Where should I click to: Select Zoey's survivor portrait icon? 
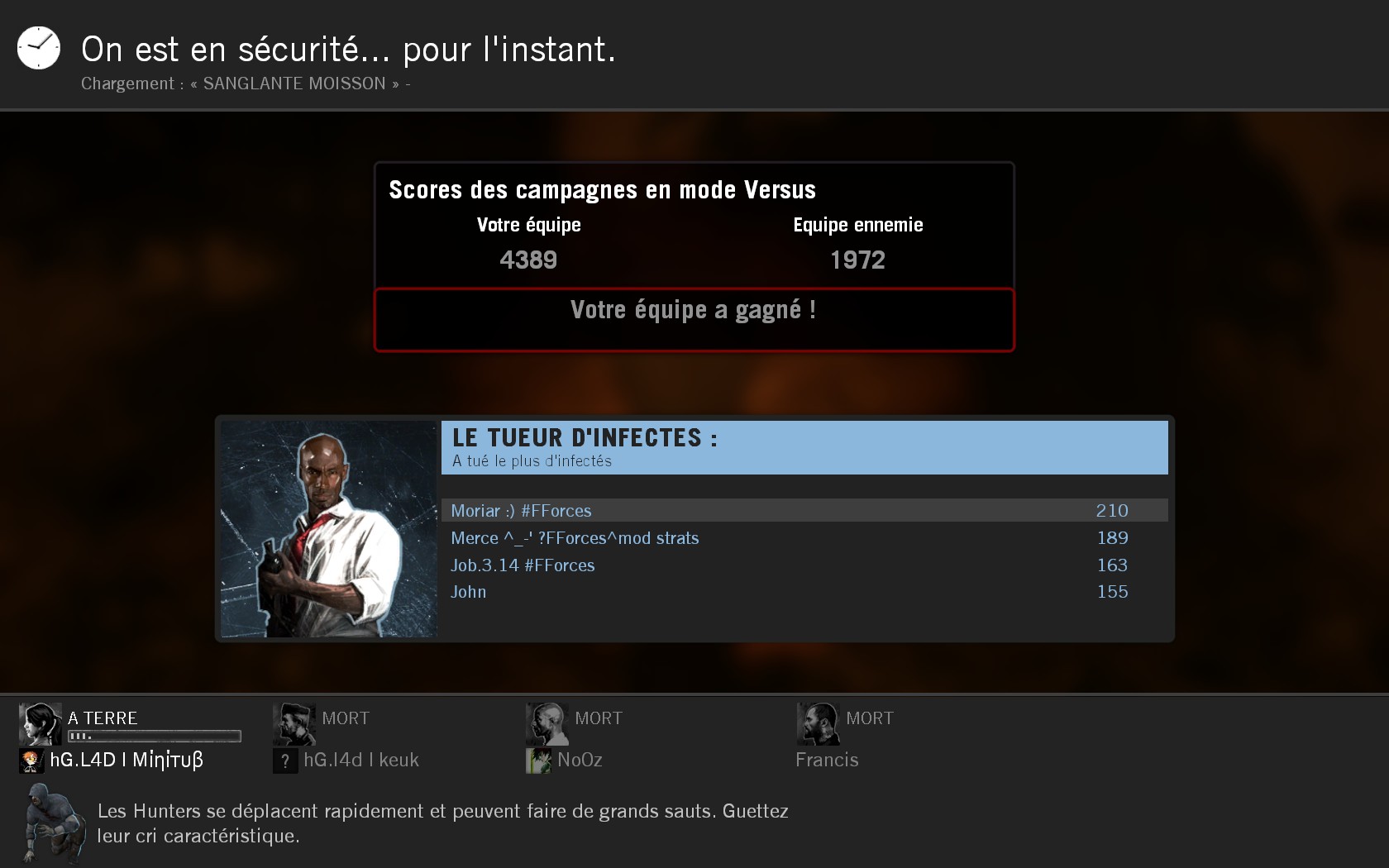pos(41,724)
